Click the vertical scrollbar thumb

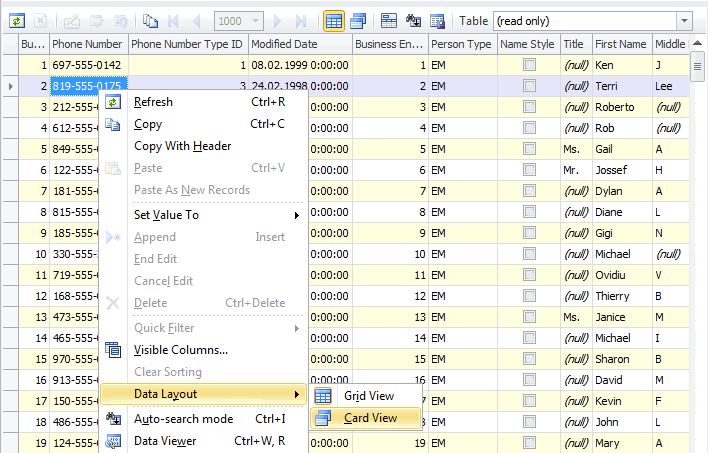(697, 66)
